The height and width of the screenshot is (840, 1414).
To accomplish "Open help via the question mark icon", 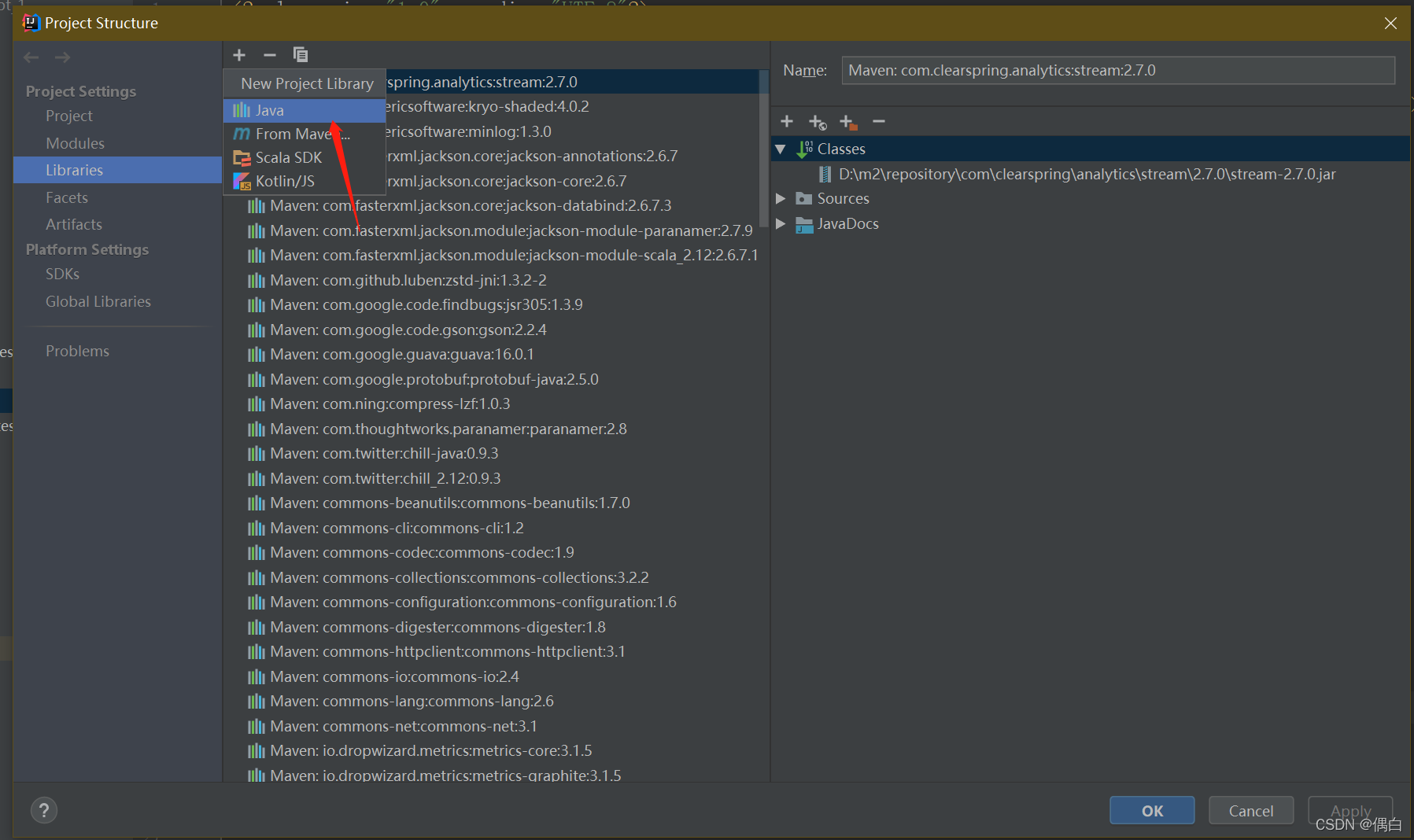I will point(44,810).
